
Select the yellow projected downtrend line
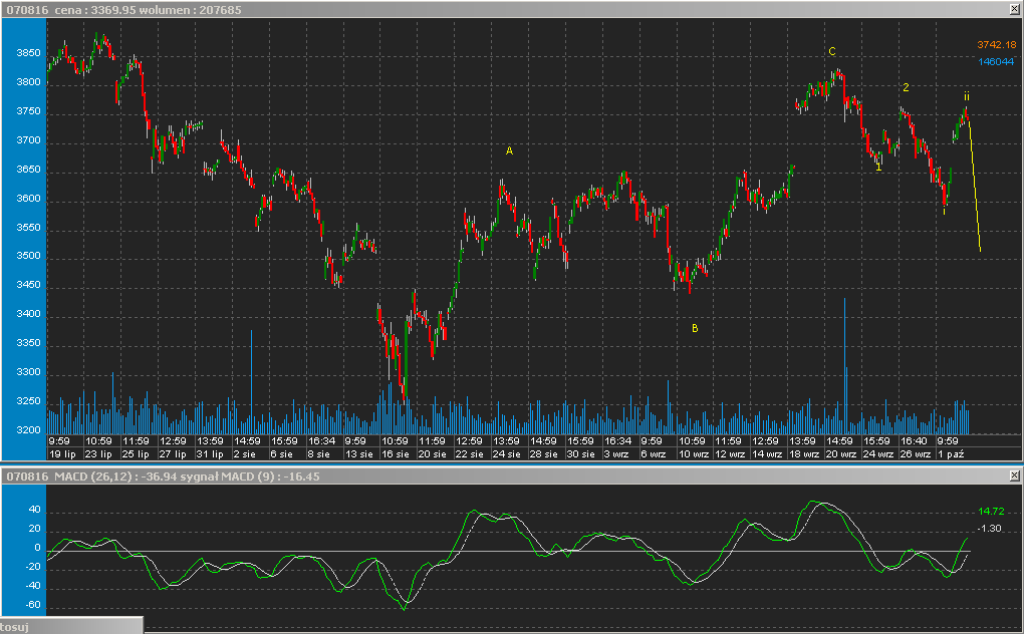pyautogui.click(x=974, y=185)
